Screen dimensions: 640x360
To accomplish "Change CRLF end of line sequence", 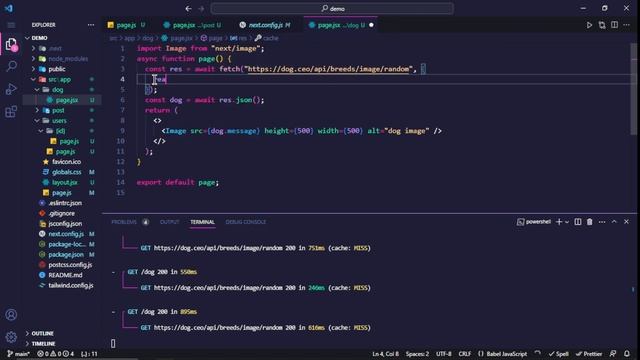I will [464, 353].
